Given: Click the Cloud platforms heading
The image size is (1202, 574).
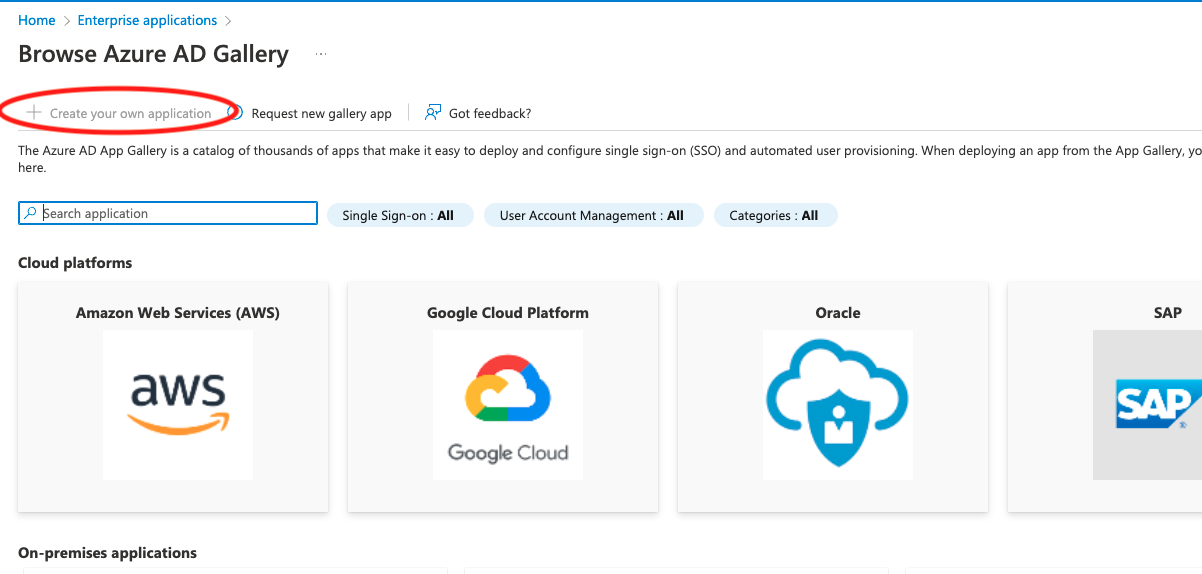Looking at the screenshot, I should pyautogui.click(x=75, y=263).
